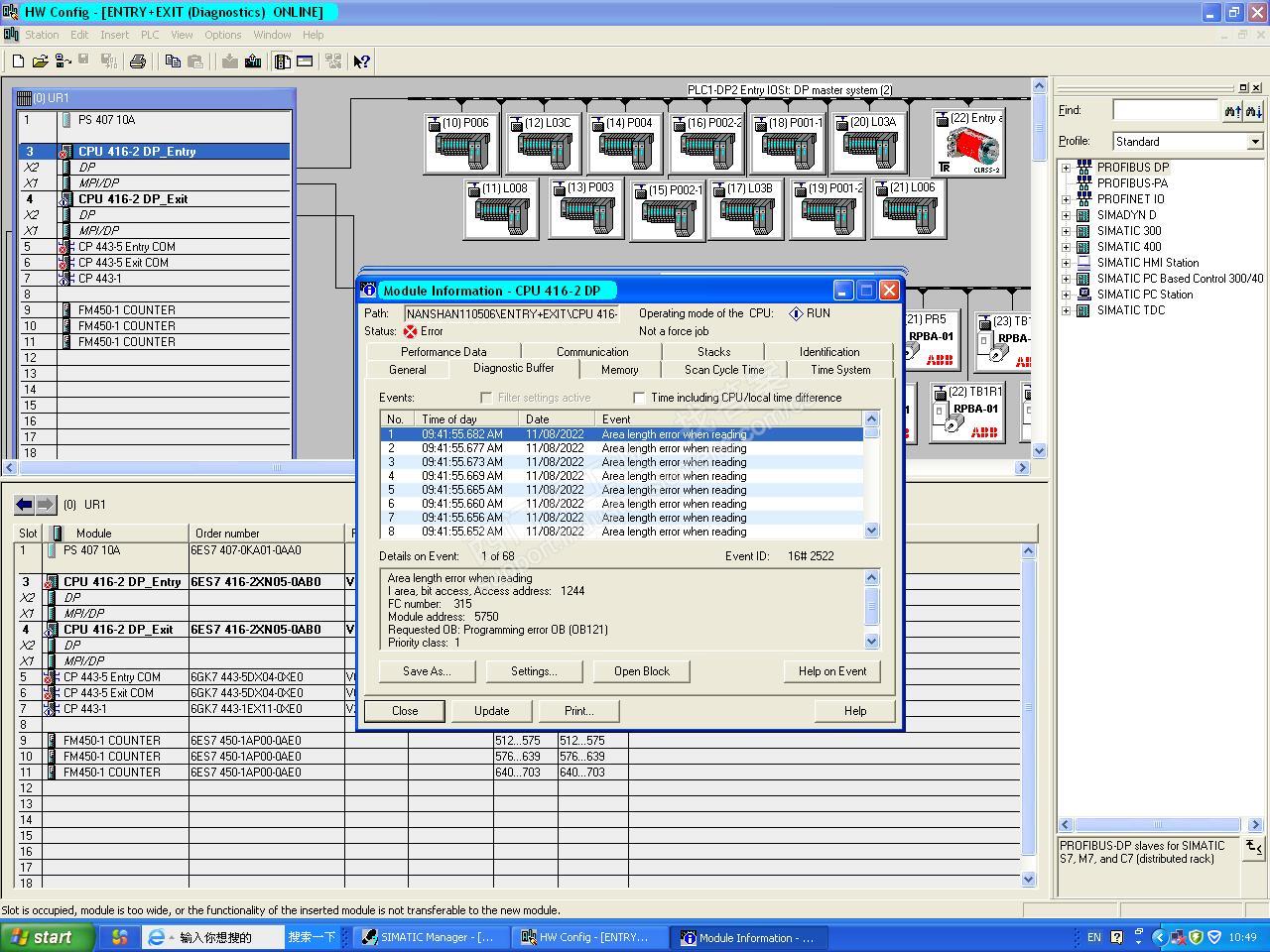Open the PLC menu
Screen dimensions: 1270x952
(150, 35)
